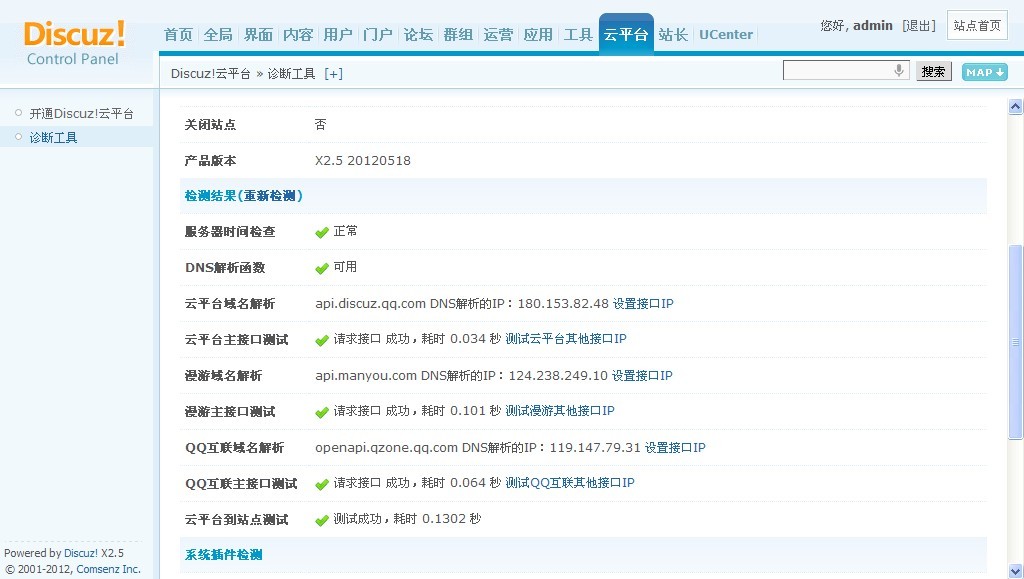Click green checkmark in 漫游主接口测试 row

(x=321, y=412)
